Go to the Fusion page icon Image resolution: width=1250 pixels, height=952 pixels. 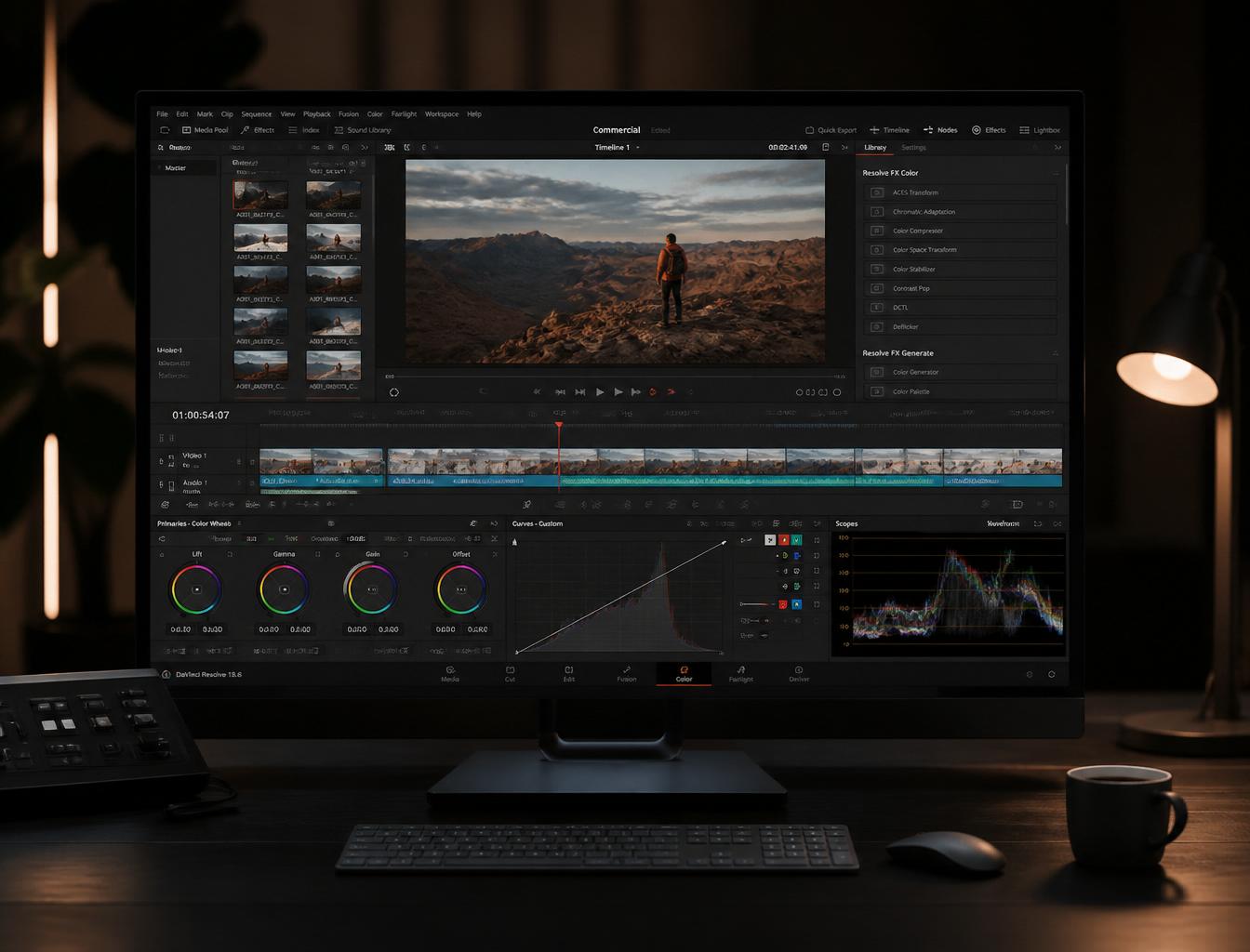point(627,669)
